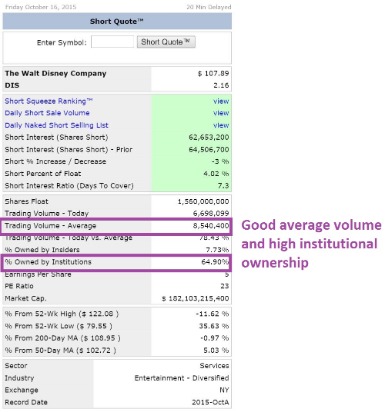Select the Entertainment - Diversified industry value
Viewport: 385px width, 412px height.
click(x=182, y=378)
